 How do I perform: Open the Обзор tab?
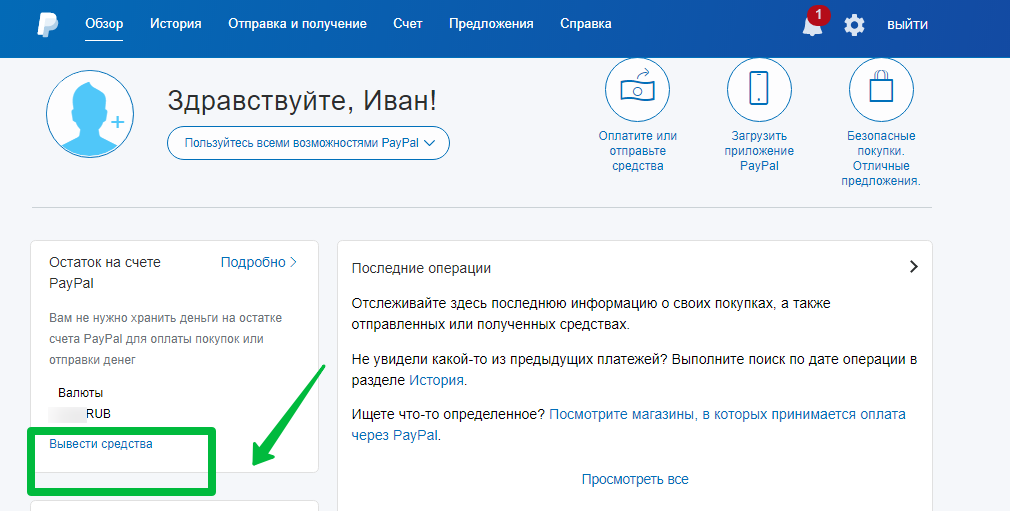pyautogui.click(x=104, y=24)
